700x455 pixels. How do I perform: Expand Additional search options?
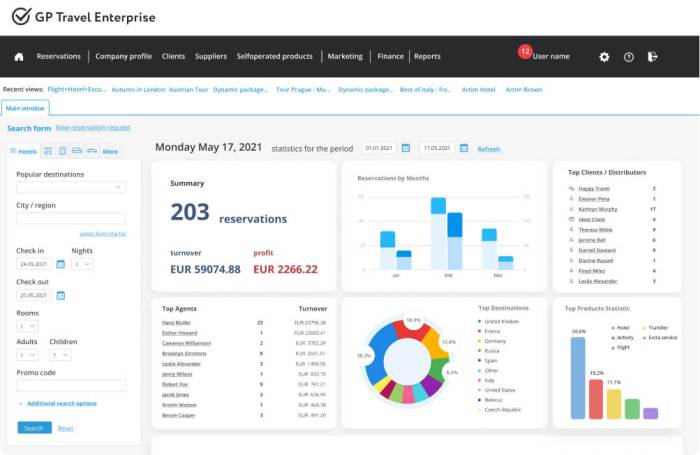(x=61, y=403)
